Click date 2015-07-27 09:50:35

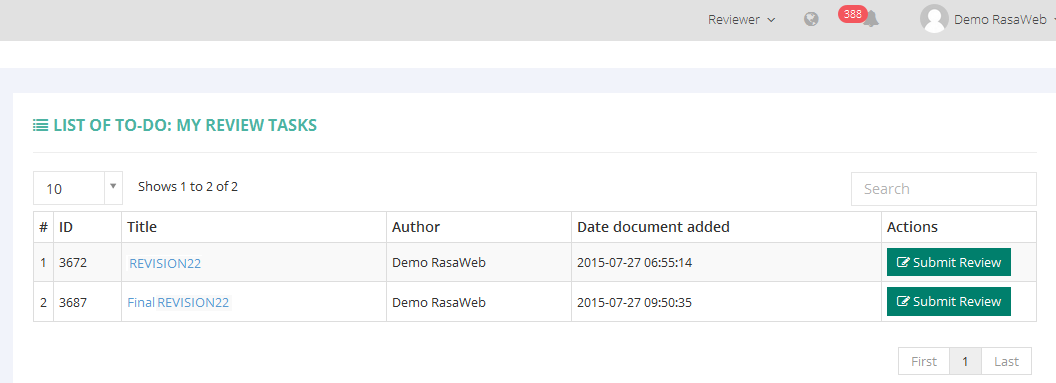(x=634, y=302)
